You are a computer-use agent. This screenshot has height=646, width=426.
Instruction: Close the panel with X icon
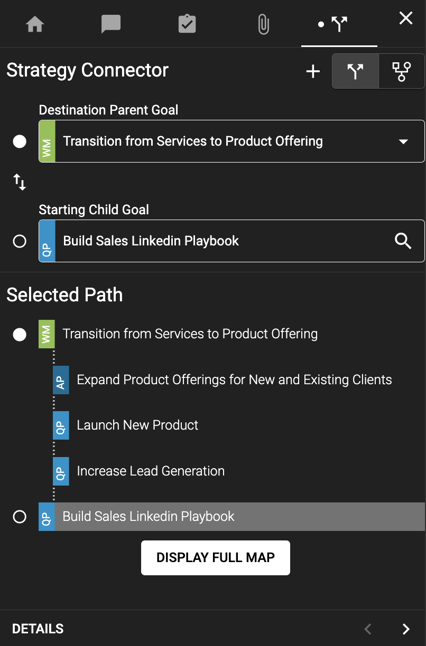[406, 18]
